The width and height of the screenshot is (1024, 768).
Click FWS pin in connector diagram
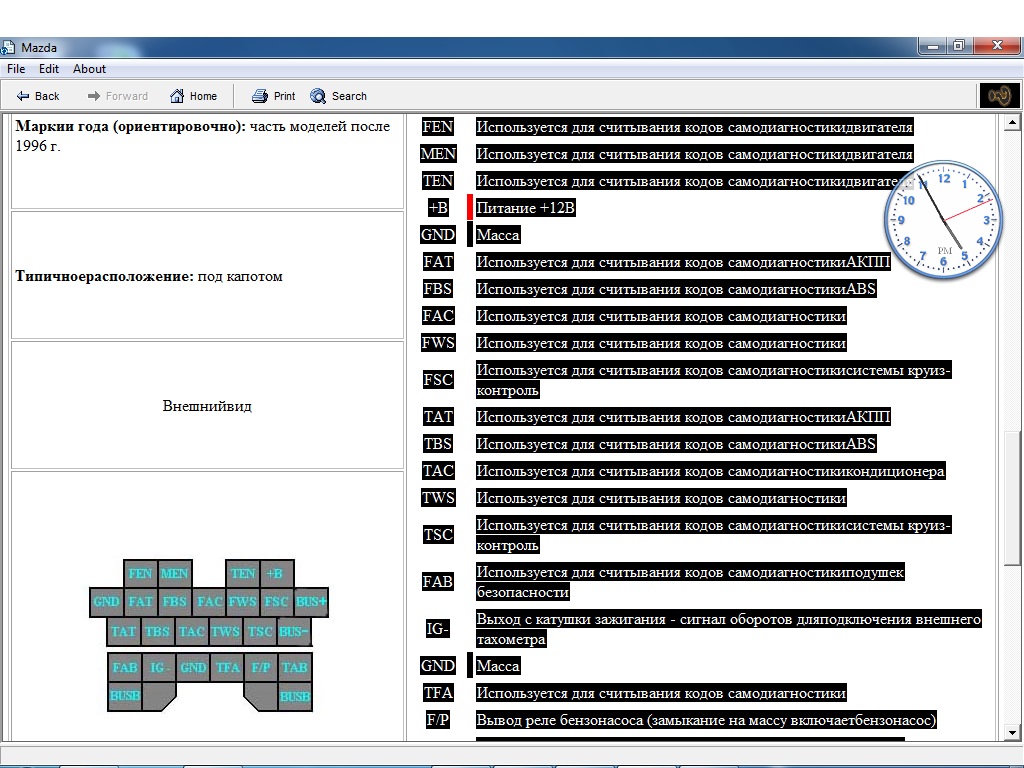pos(243,601)
